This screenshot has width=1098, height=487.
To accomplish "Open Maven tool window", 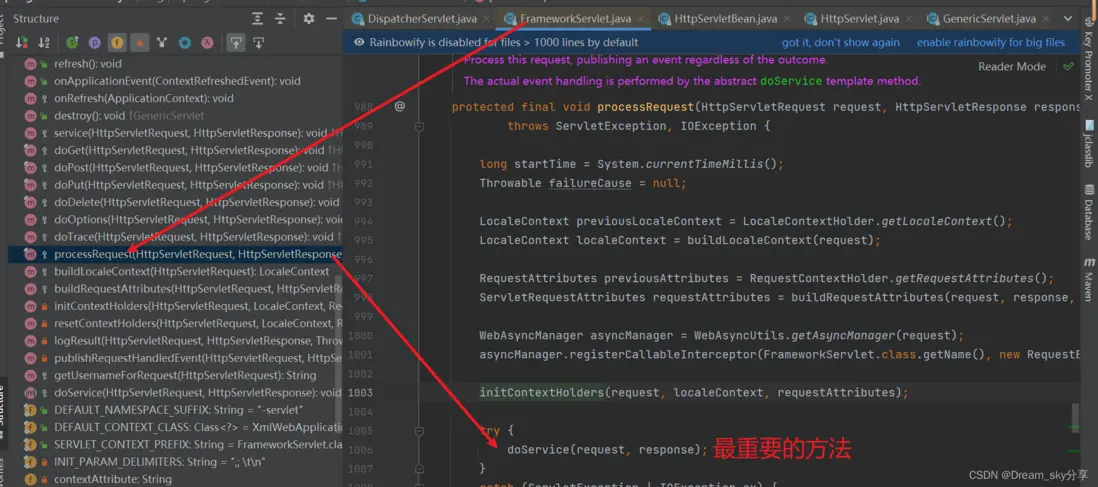I will [x=1089, y=279].
